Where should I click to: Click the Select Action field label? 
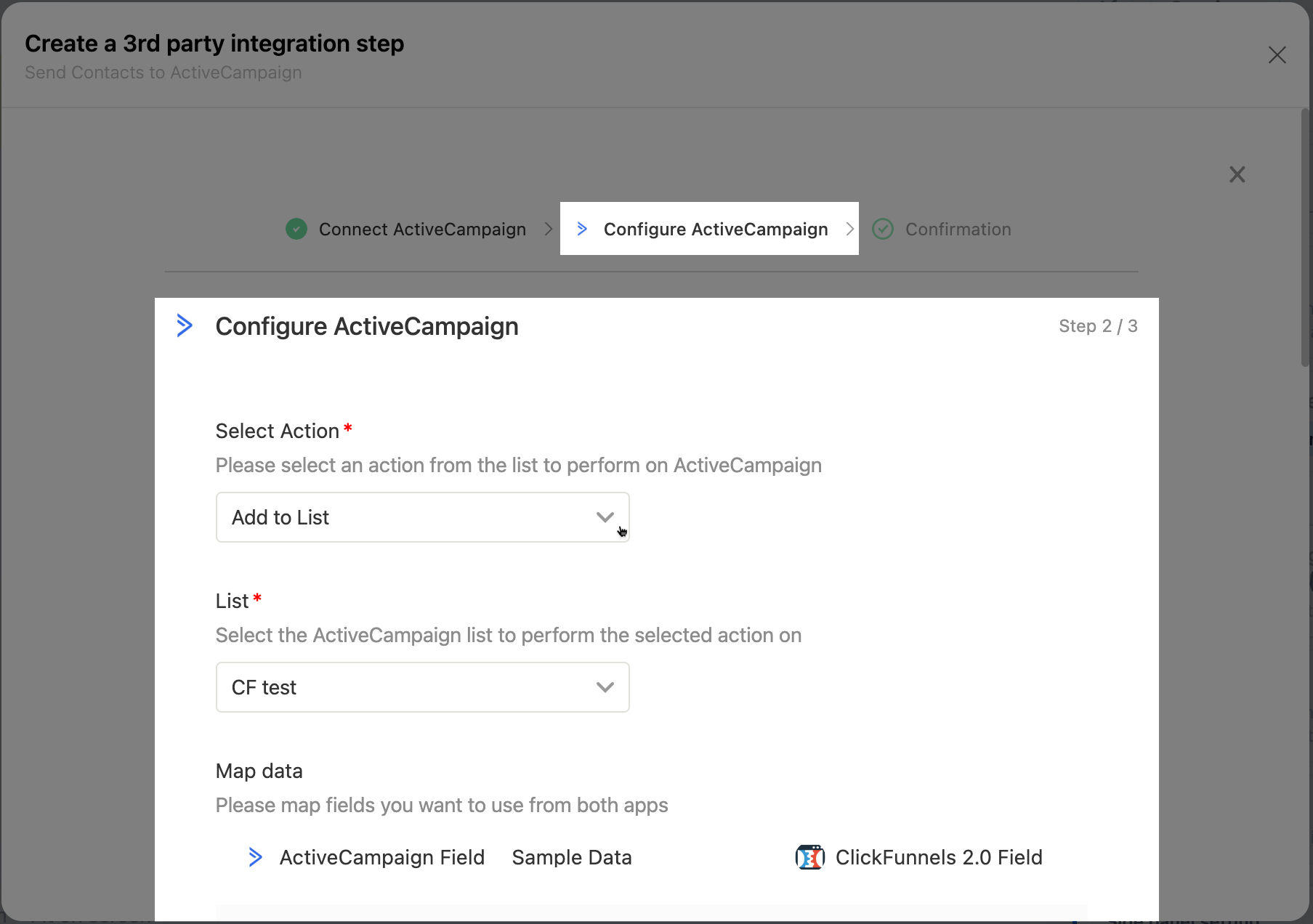278,431
